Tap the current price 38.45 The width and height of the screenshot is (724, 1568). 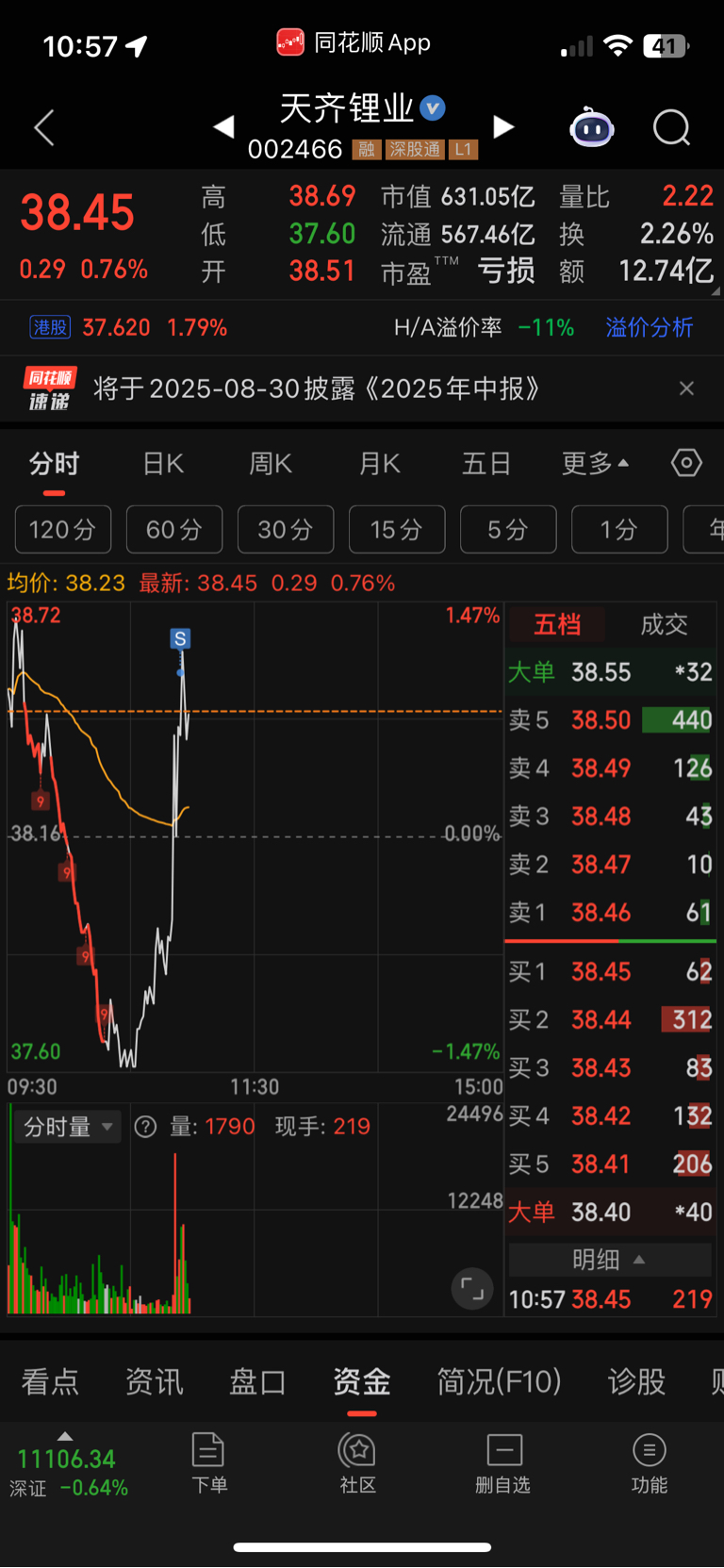tap(77, 212)
